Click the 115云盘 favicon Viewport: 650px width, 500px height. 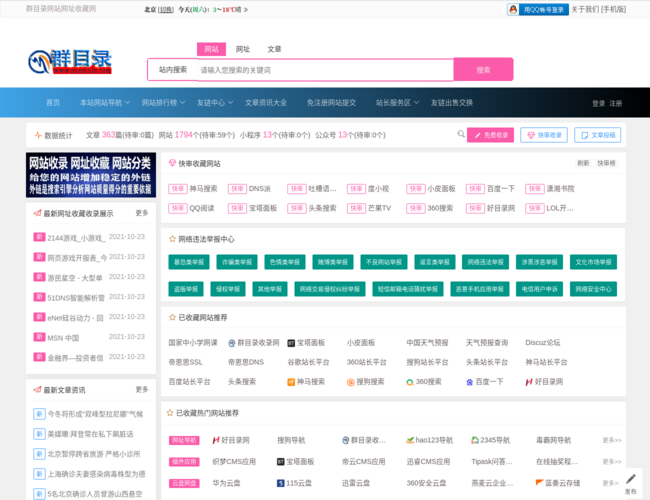(x=281, y=483)
